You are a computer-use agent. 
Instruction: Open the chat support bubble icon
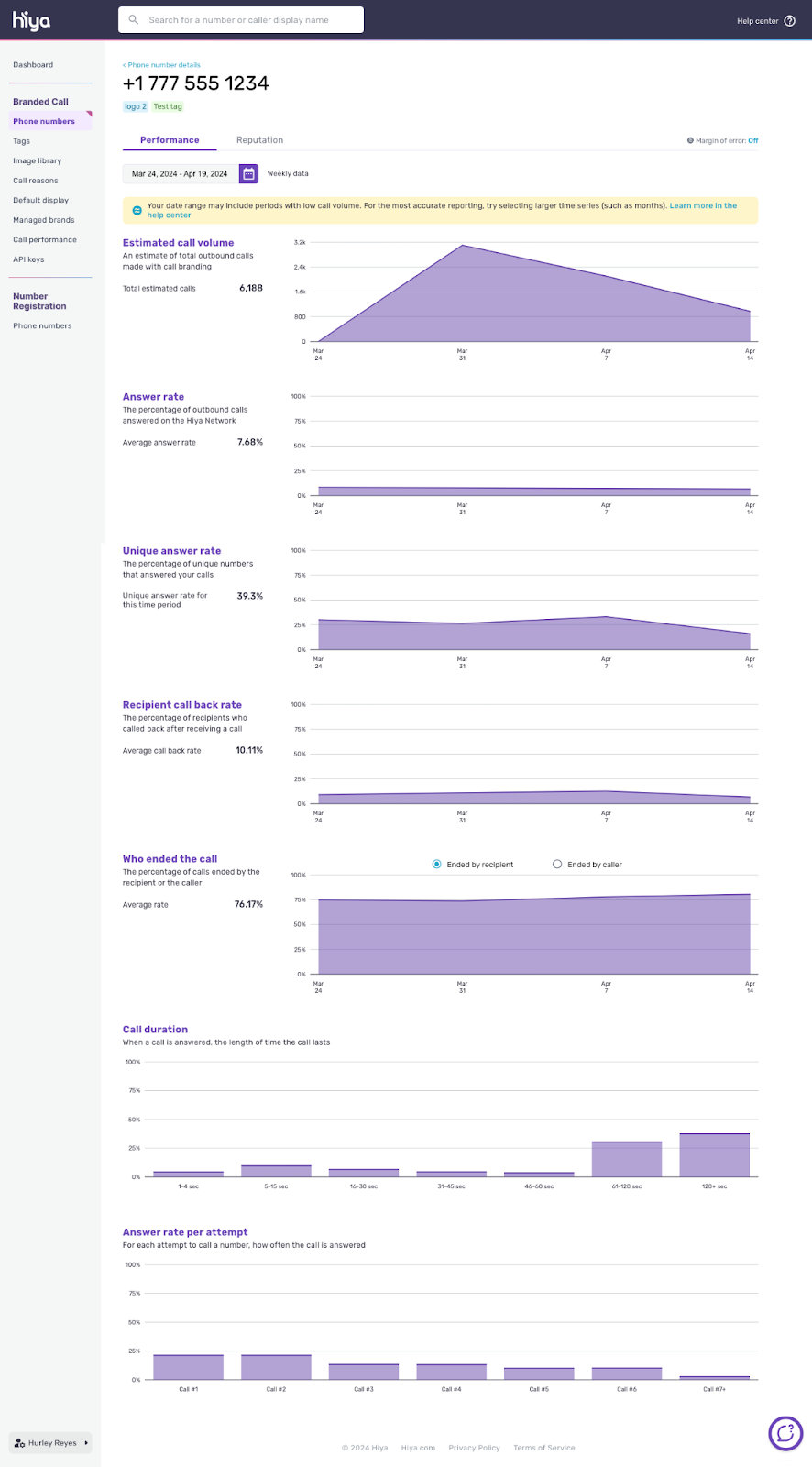click(x=785, y=1433)
